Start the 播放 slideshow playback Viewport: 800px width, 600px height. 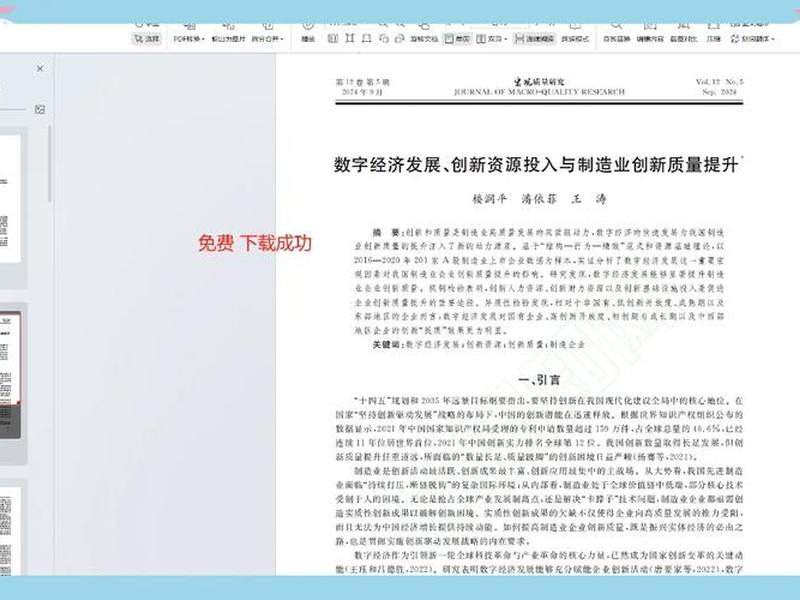[x=308, y=38]
